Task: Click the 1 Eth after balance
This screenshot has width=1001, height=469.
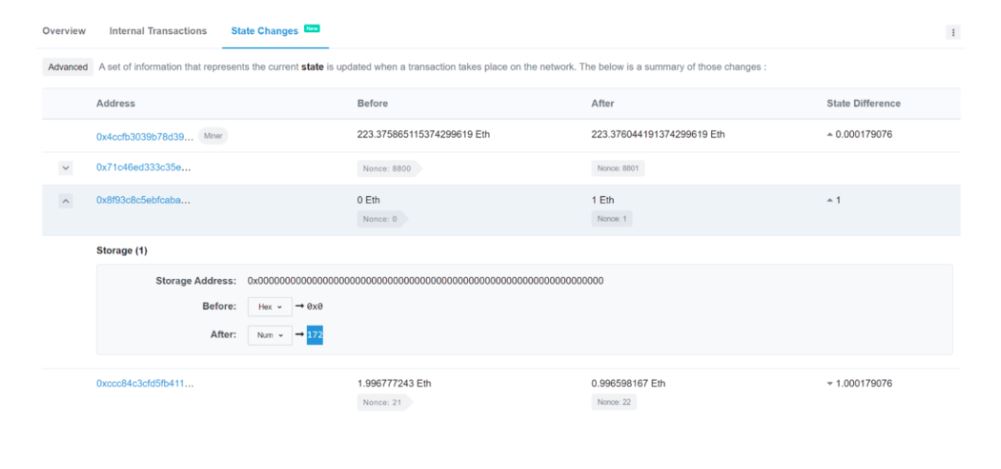Action: (603, 200)
